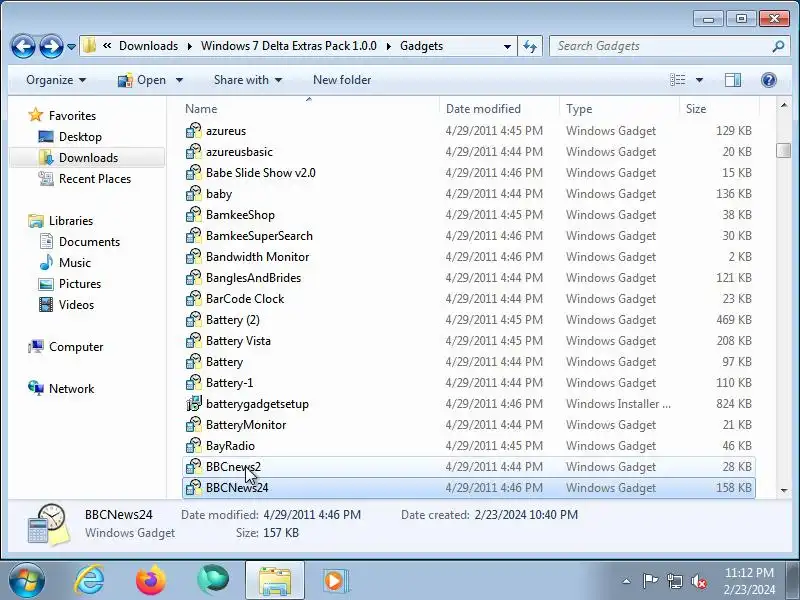
Task: Select Recent Places in the navigation pane
Action: pyautogui.click(x=95, y=179)
